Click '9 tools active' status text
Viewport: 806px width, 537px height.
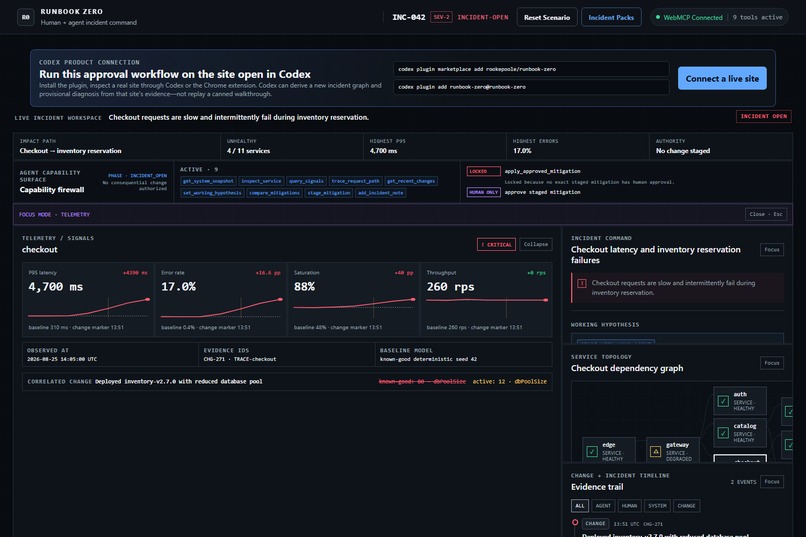757,17
